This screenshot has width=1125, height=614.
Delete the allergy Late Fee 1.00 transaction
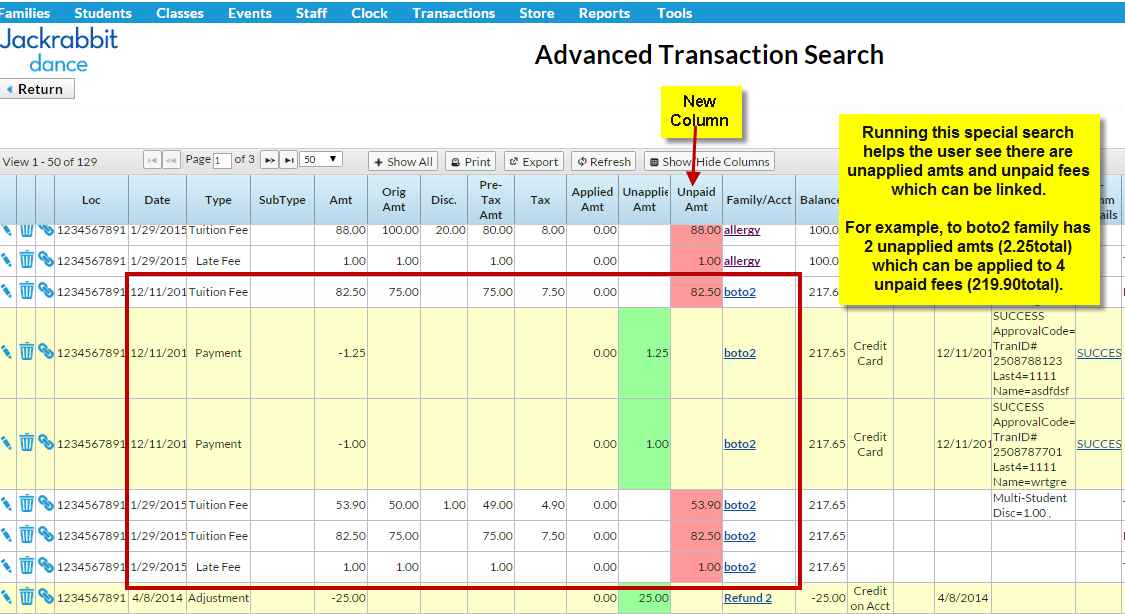[x=27, y=260]
